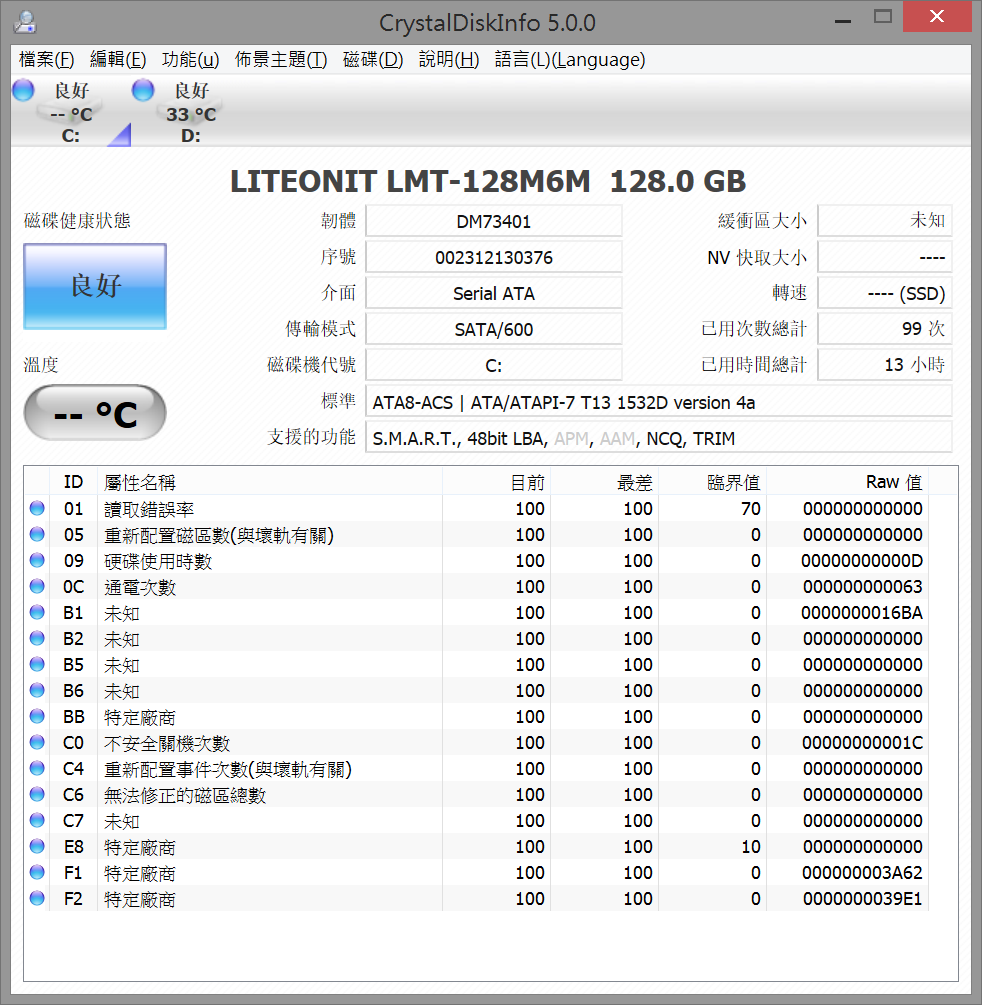Click raw value 0000000039E1
Viewport: 982px width, 1005px height.
(x=861, y=899)
